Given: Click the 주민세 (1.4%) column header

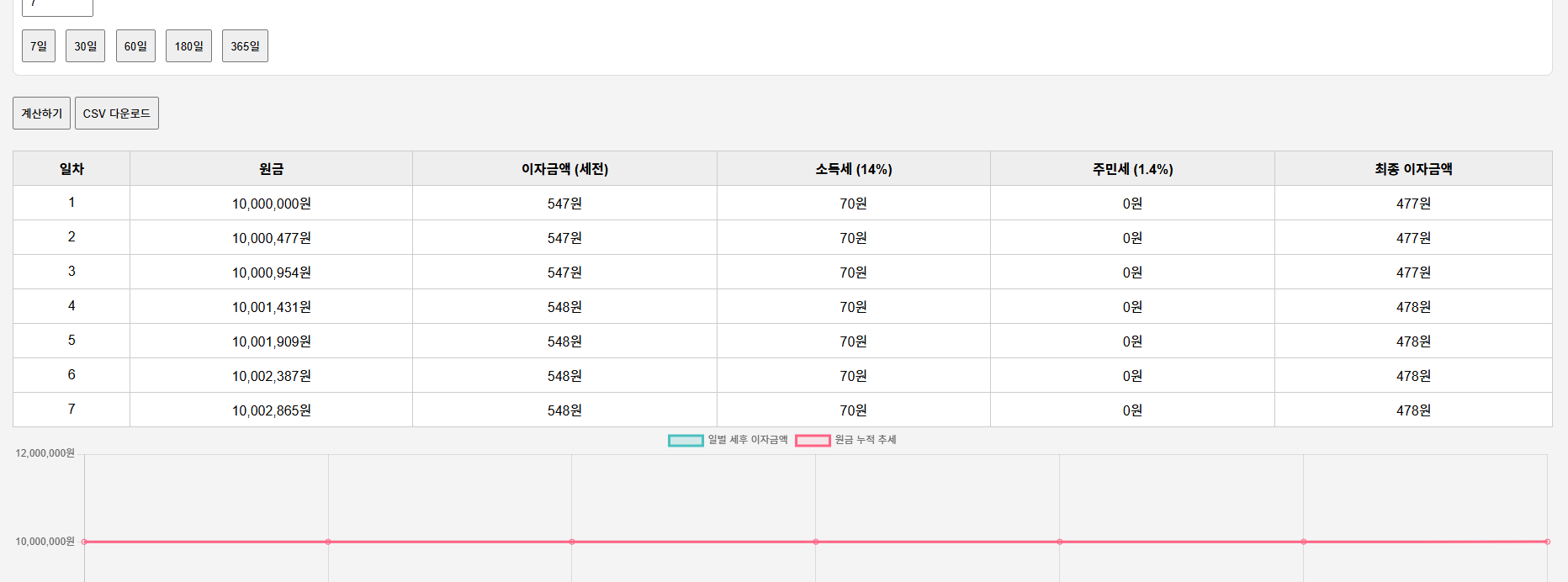Looking at the screenshot, I should [x=1132, y=169].
